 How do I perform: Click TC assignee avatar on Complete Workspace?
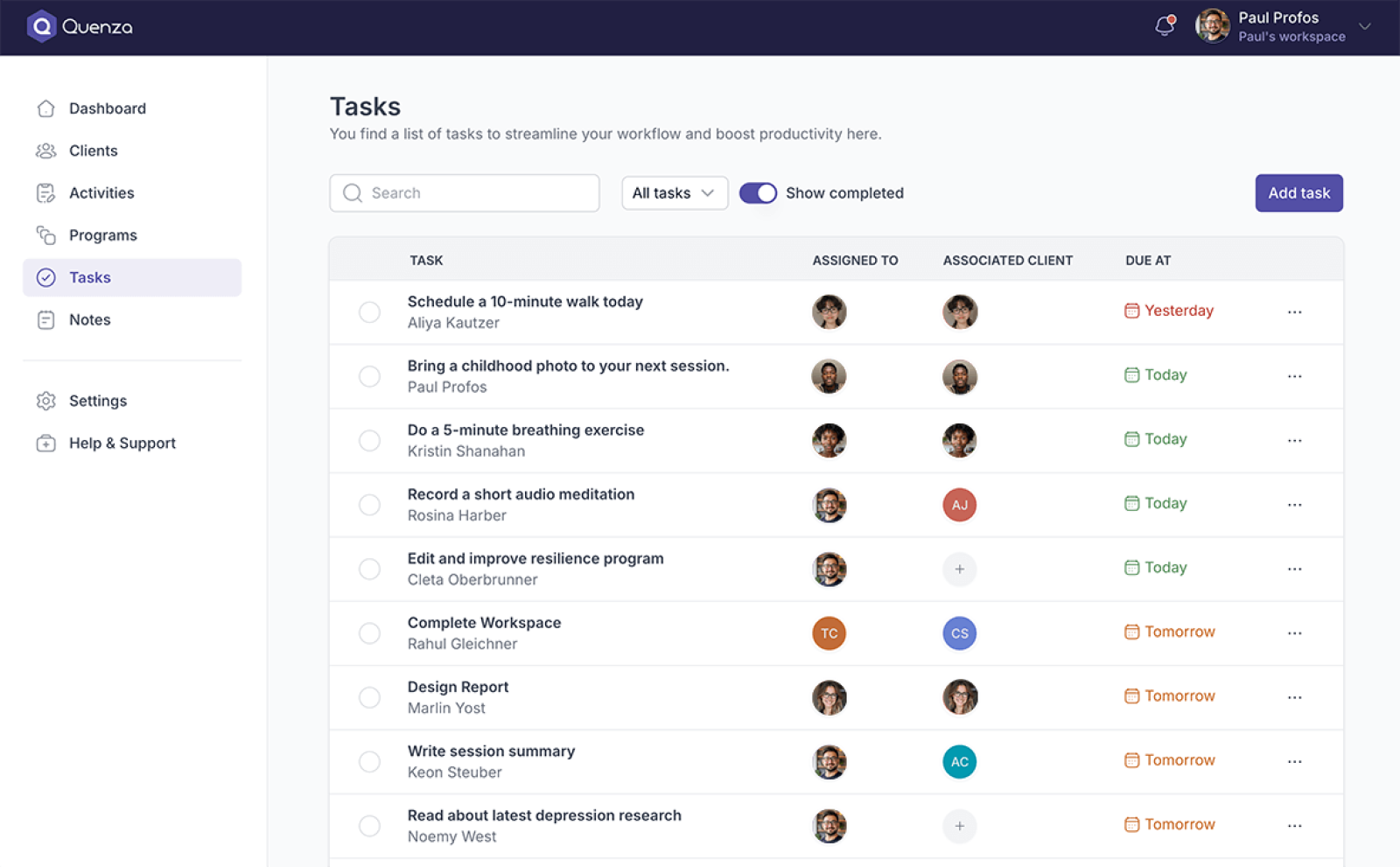point(829,633)
